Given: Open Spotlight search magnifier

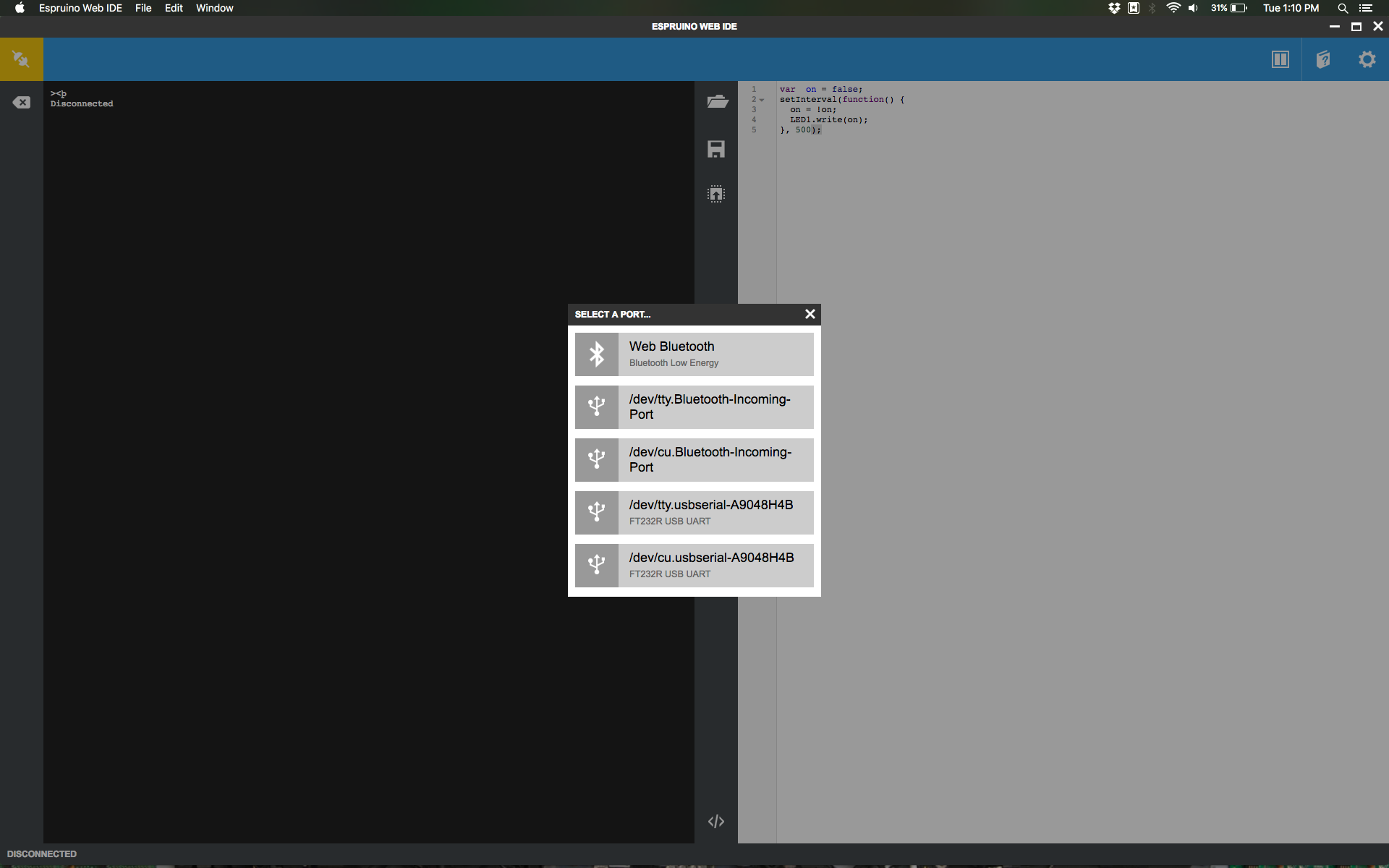Looking at the screenshot, I should pos(1343,8).
